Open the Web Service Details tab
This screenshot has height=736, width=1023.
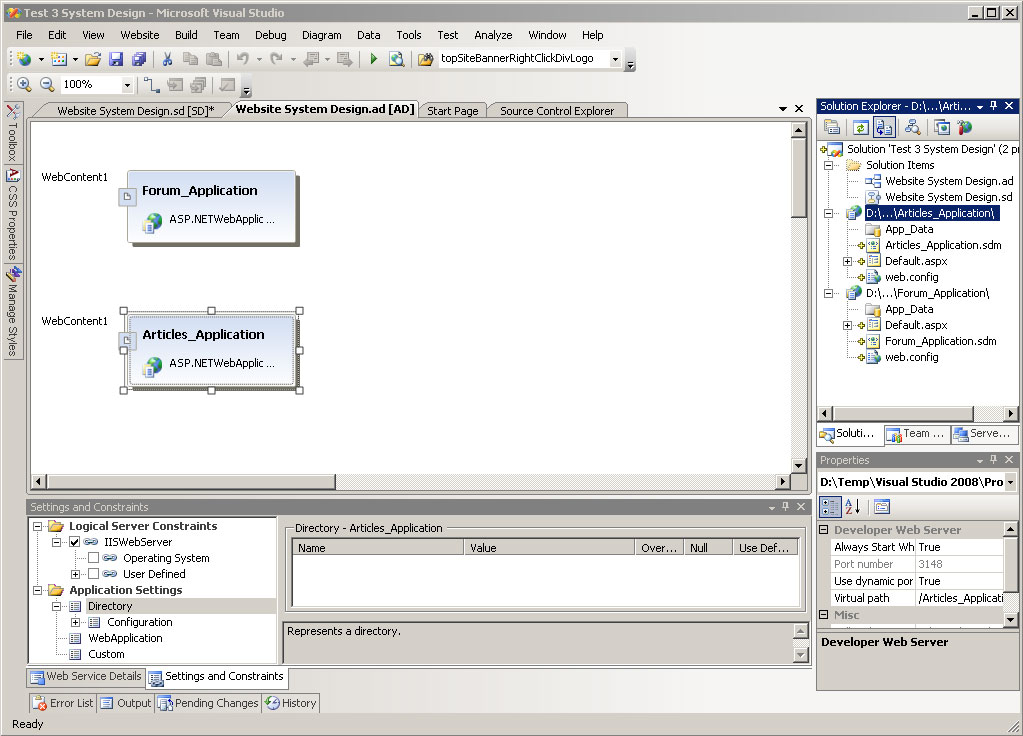[x=86, y=677]
